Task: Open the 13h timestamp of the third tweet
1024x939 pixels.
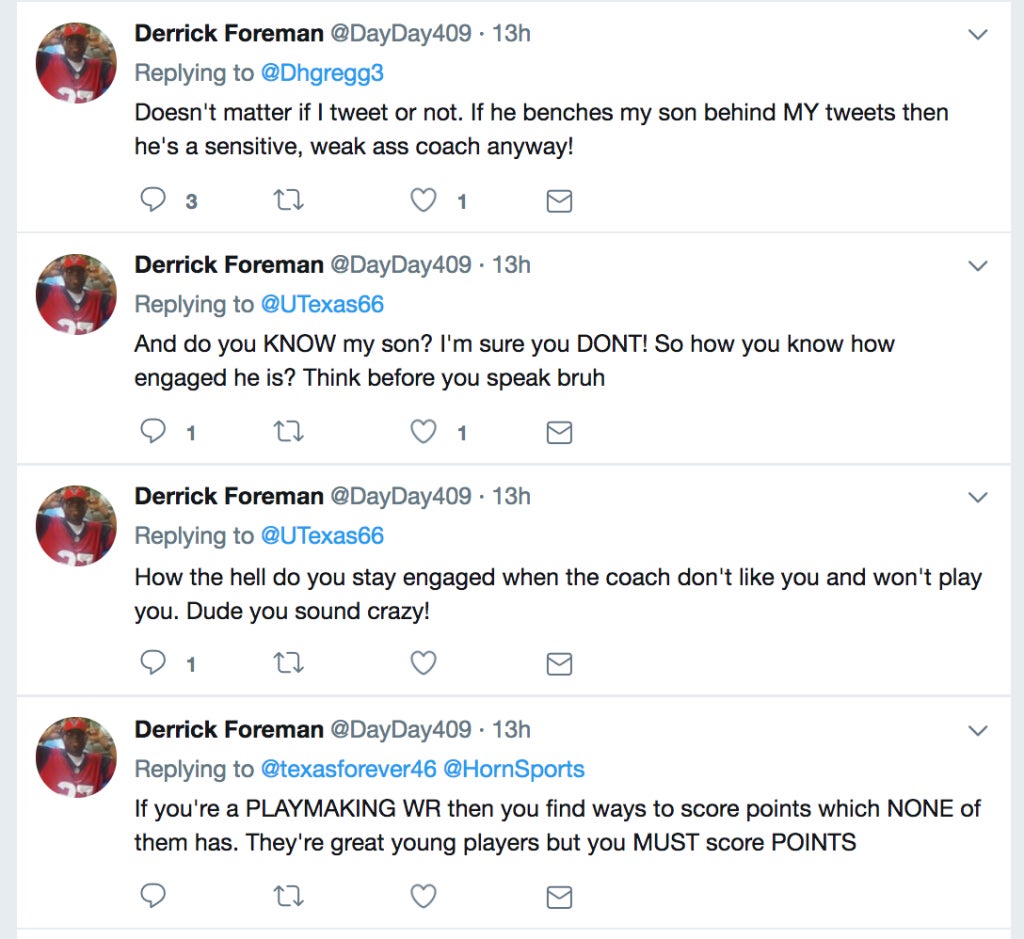Action: pos(511,496)
